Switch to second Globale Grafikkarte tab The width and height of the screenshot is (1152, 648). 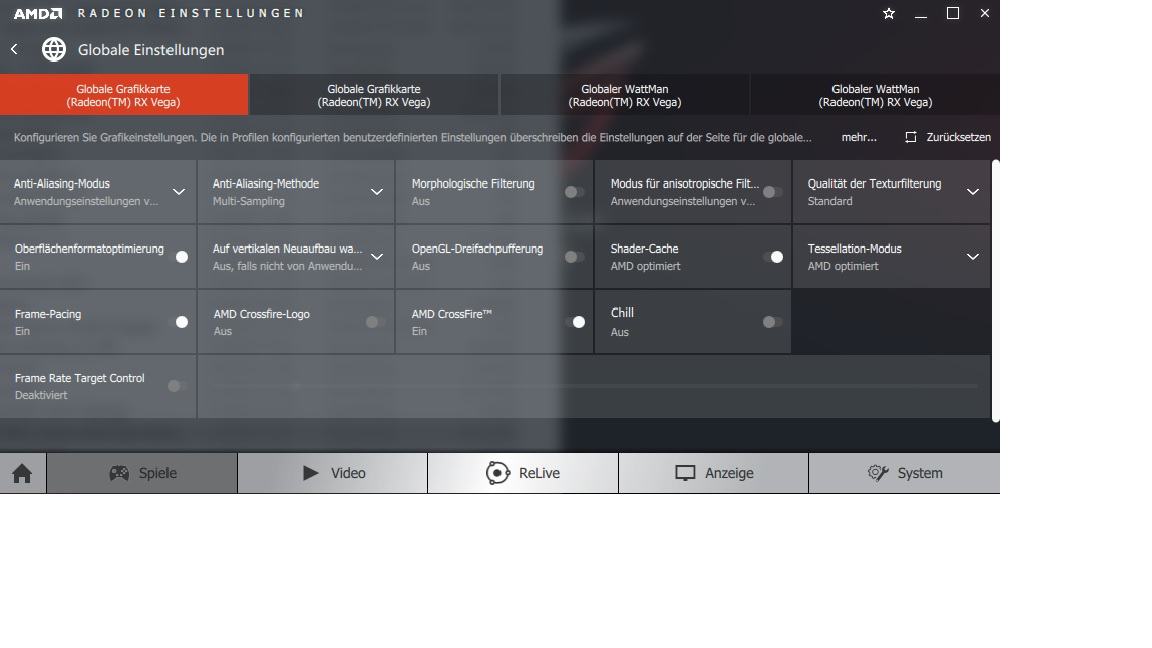pos(374,95)
